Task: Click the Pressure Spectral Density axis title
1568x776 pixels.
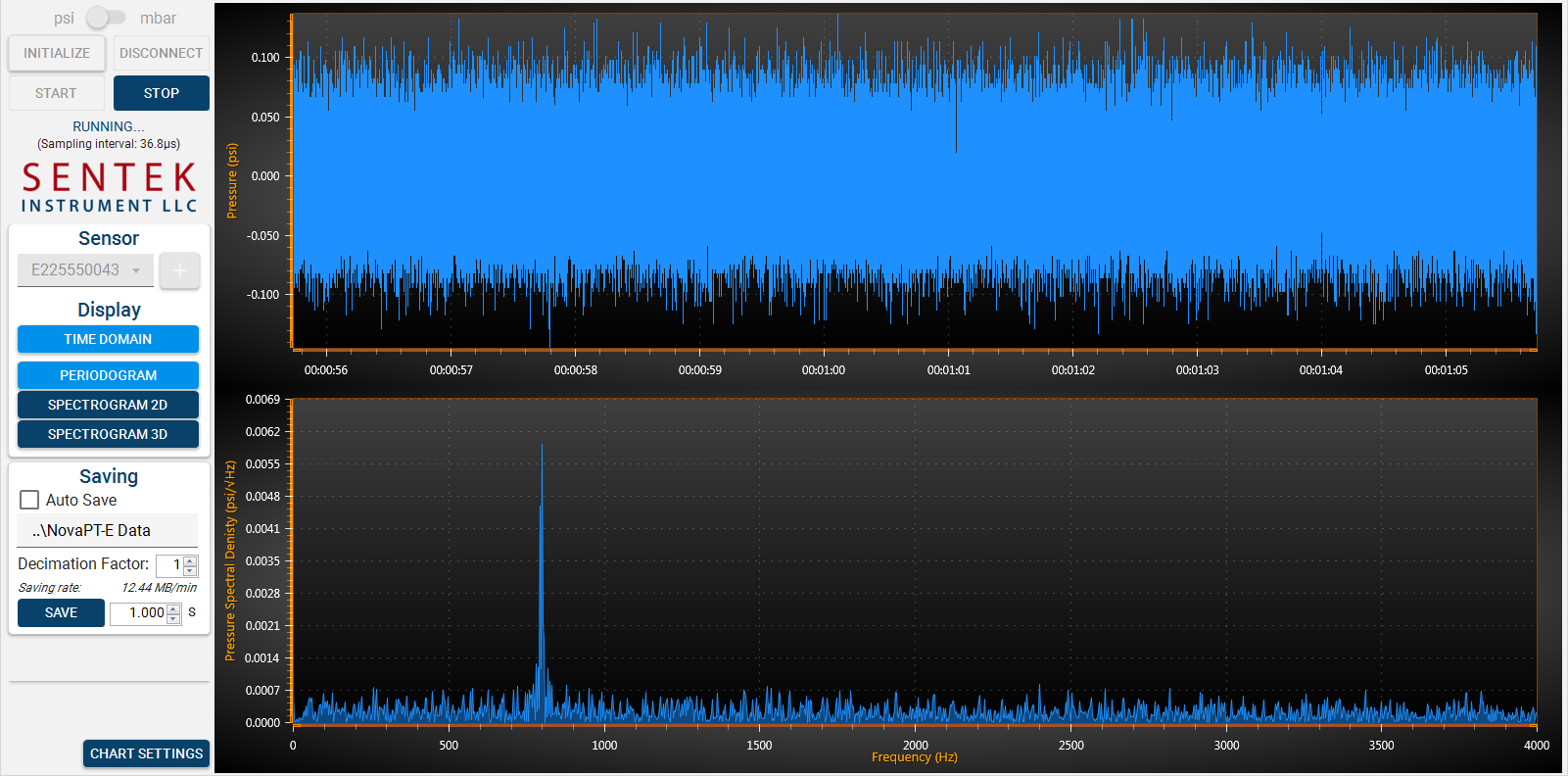Action: 230,561
